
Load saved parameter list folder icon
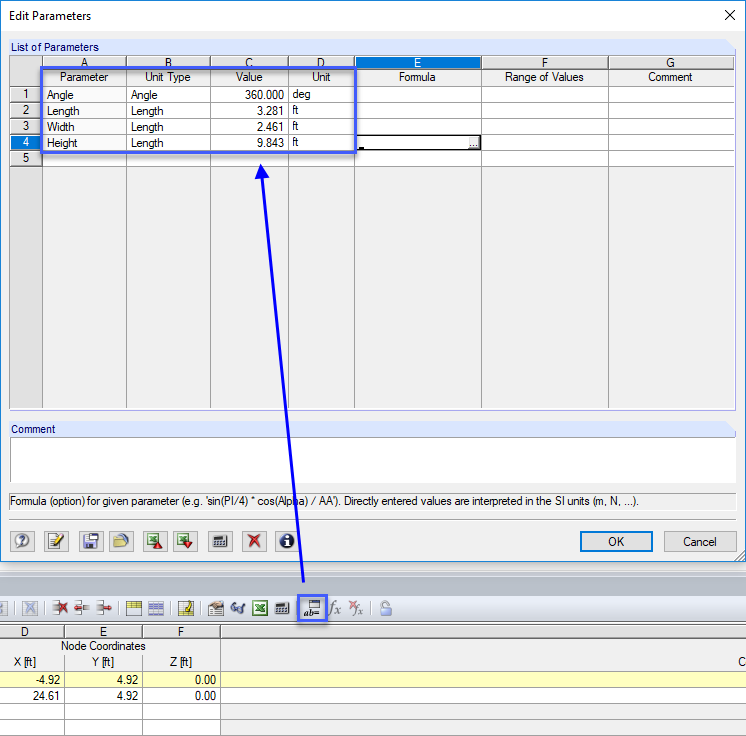121,541
